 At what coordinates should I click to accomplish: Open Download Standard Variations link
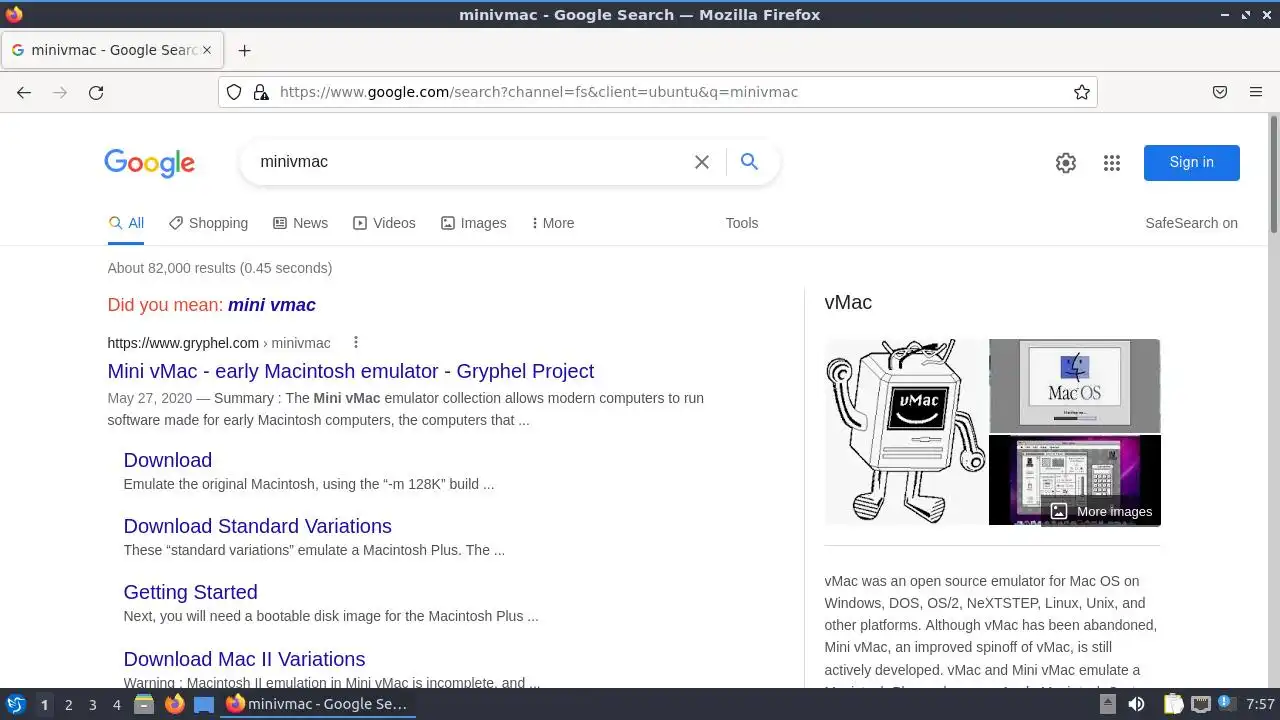[257, 526]
